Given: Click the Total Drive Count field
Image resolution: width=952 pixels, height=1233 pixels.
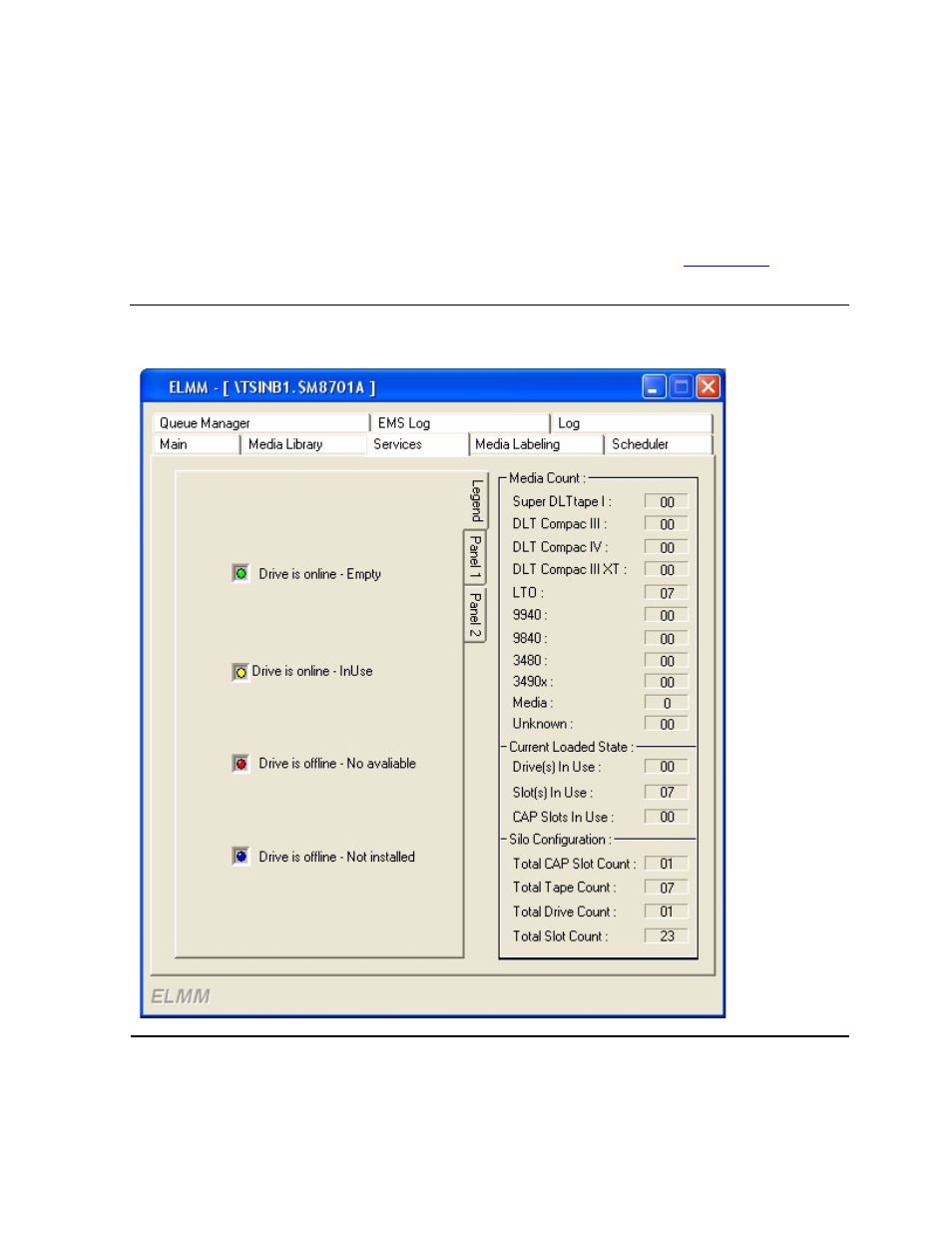Looking at the screenshot, I should point(667,912).
